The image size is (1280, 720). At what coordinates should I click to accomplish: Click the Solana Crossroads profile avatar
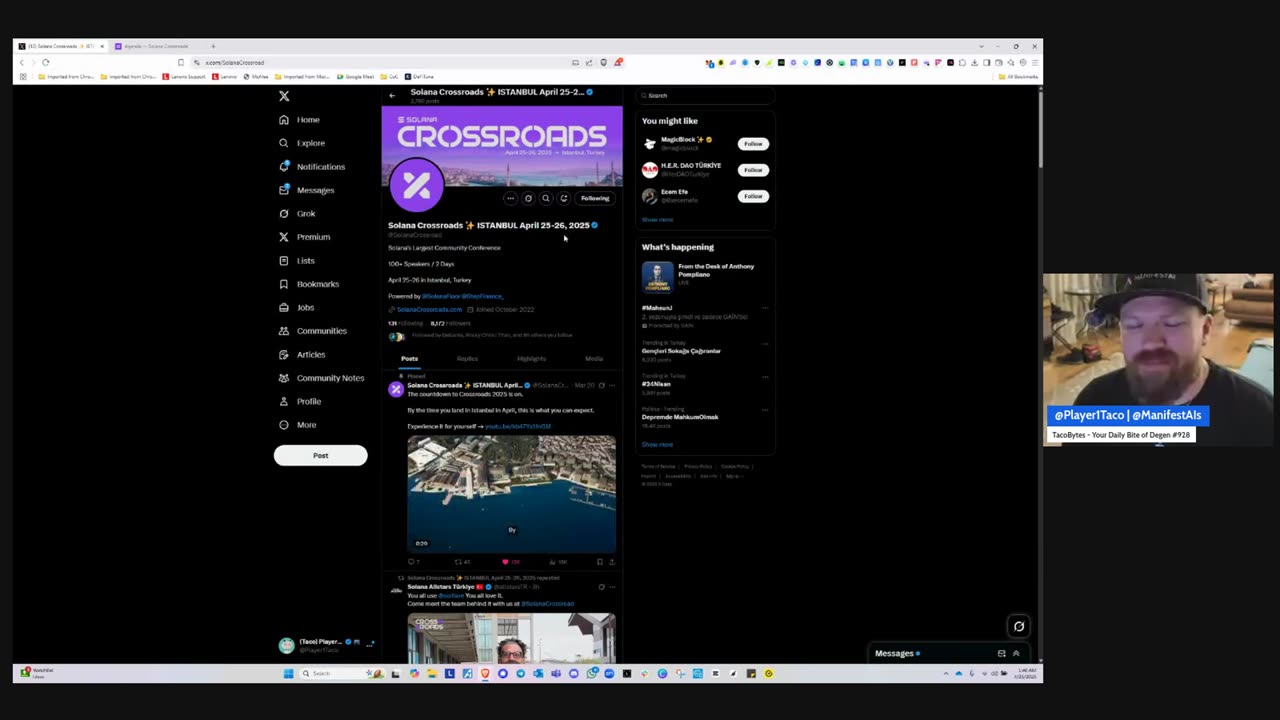416,185
